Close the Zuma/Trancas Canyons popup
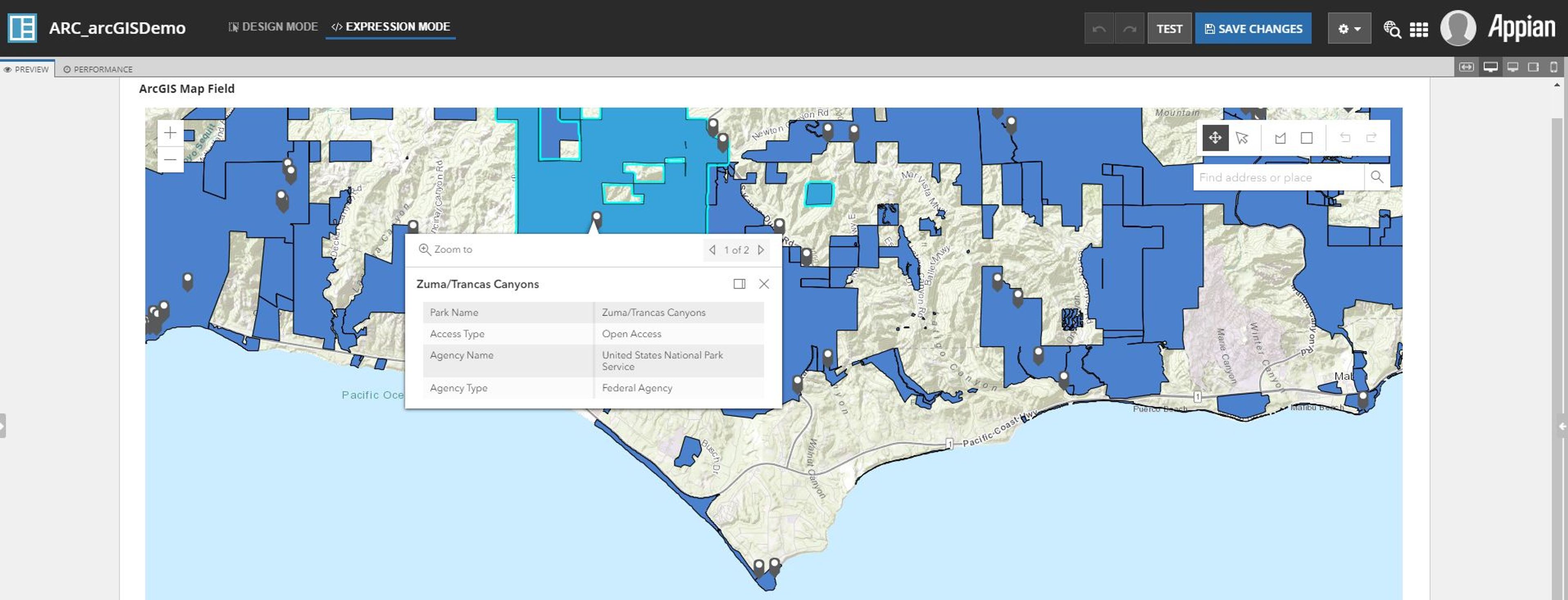Image resolution: width=1568 pixels, height=600 pixels. click(x=764, y=284)
